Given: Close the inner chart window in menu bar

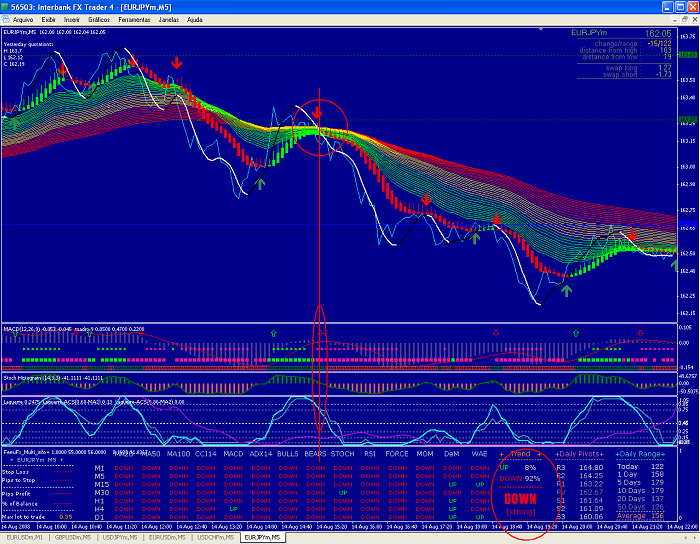Looking at the screenshot, I should pyautogui.click(x=695, y=20).
